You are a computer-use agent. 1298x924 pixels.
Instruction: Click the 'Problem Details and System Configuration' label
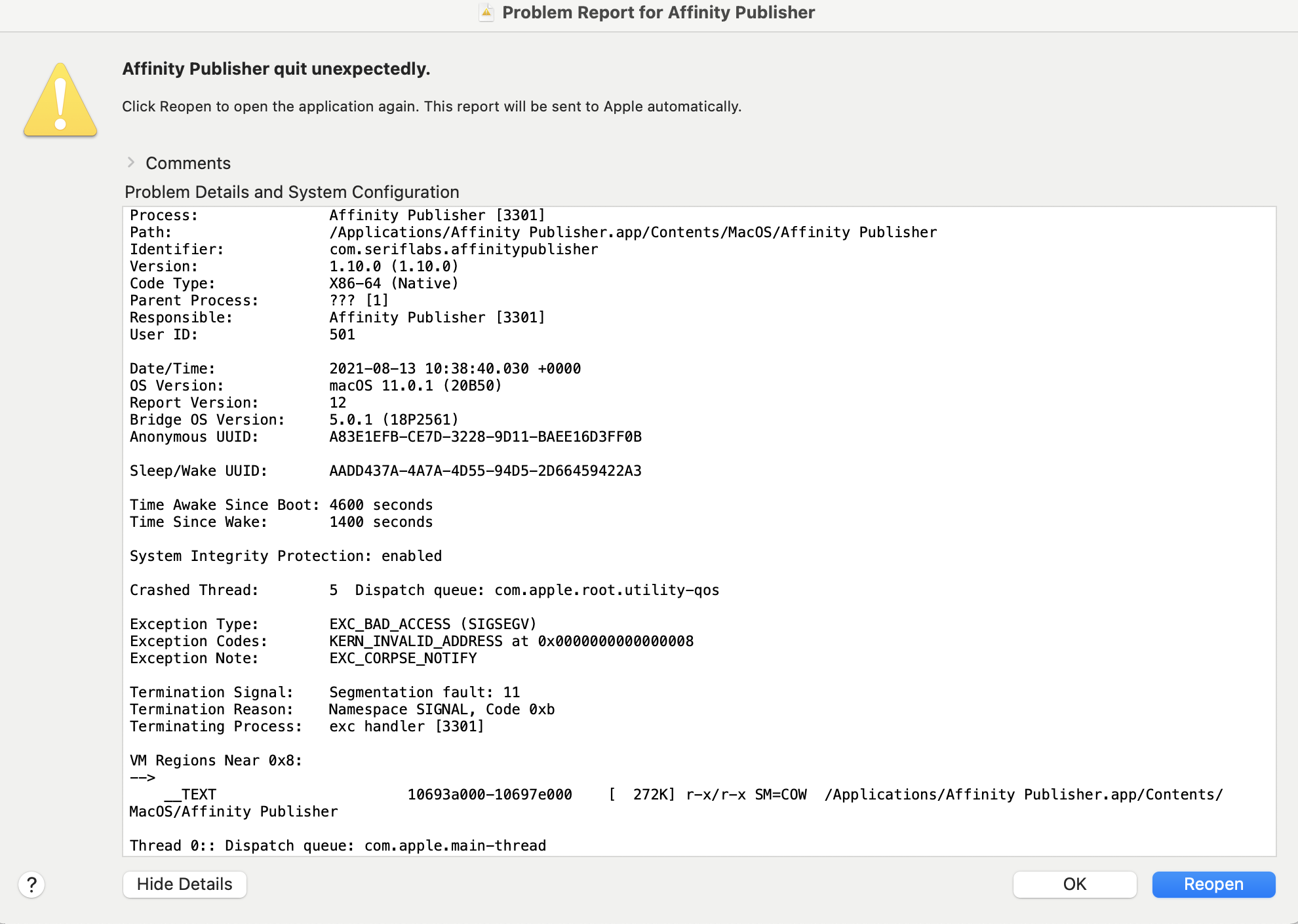(x=292, y=192)
